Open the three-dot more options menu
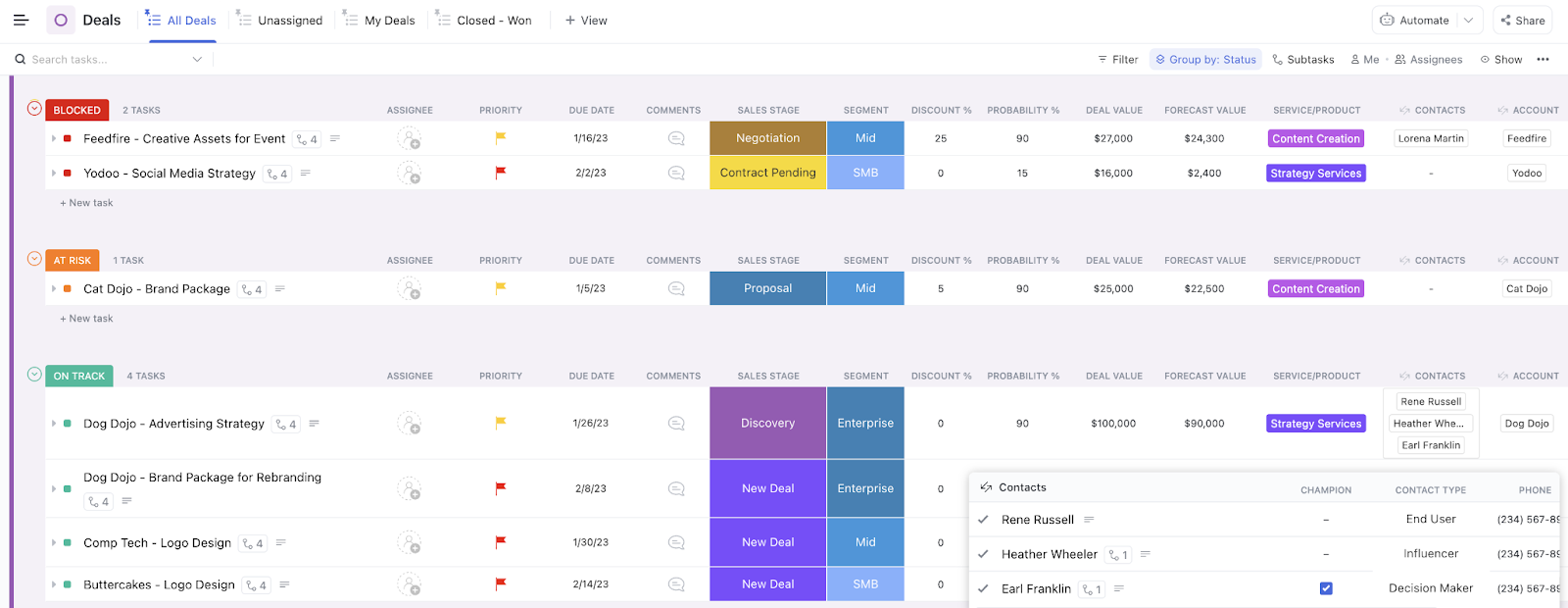 1543,60
